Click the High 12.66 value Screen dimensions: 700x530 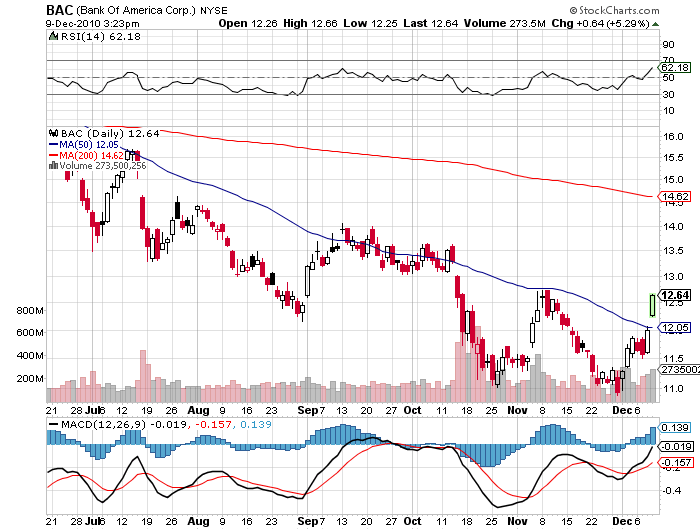pos(310,23)
